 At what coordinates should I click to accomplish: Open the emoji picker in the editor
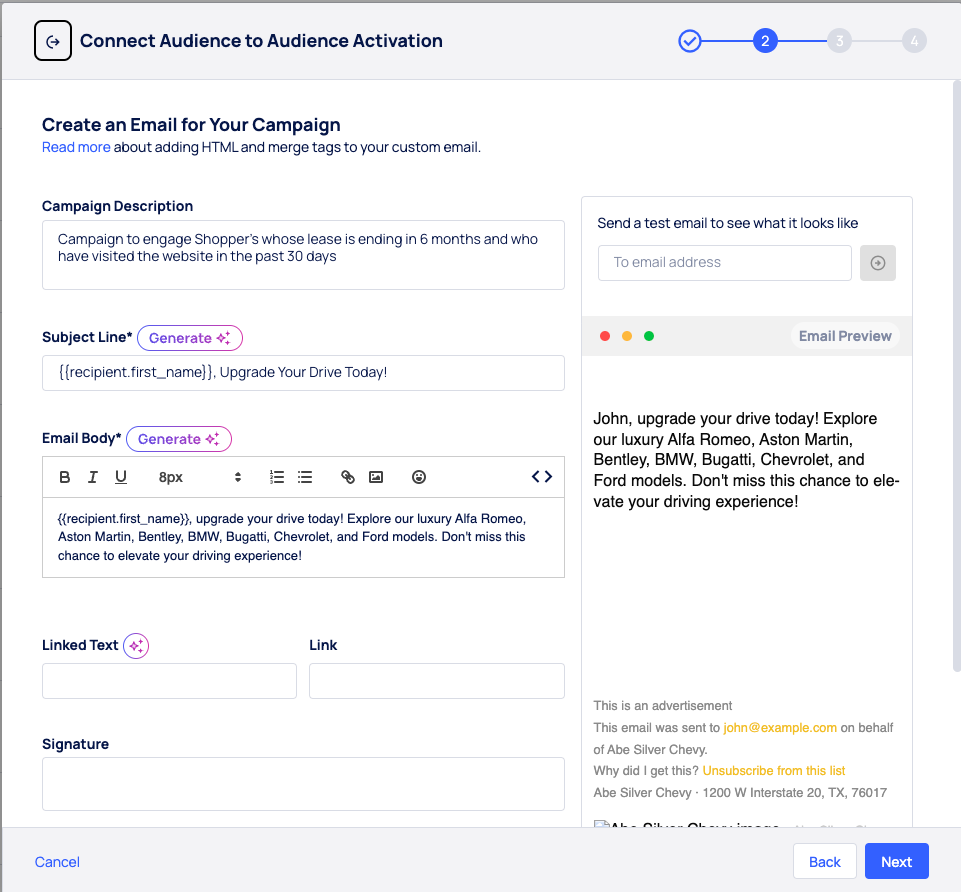418,477
